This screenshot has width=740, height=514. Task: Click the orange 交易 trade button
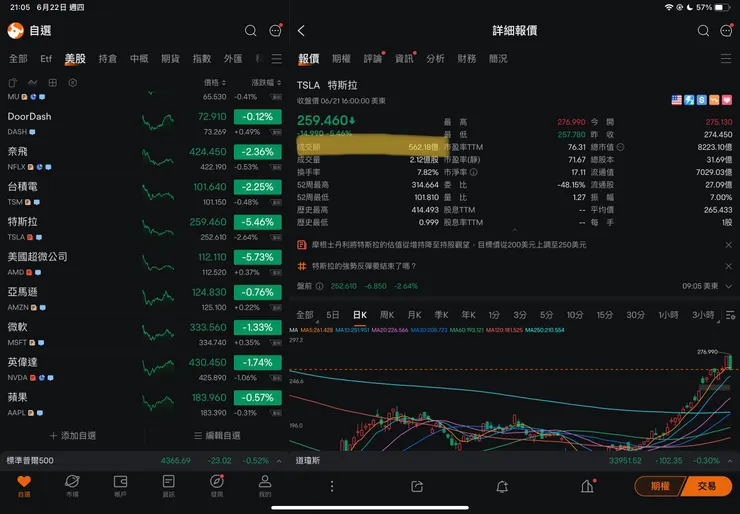click(706, 486)
